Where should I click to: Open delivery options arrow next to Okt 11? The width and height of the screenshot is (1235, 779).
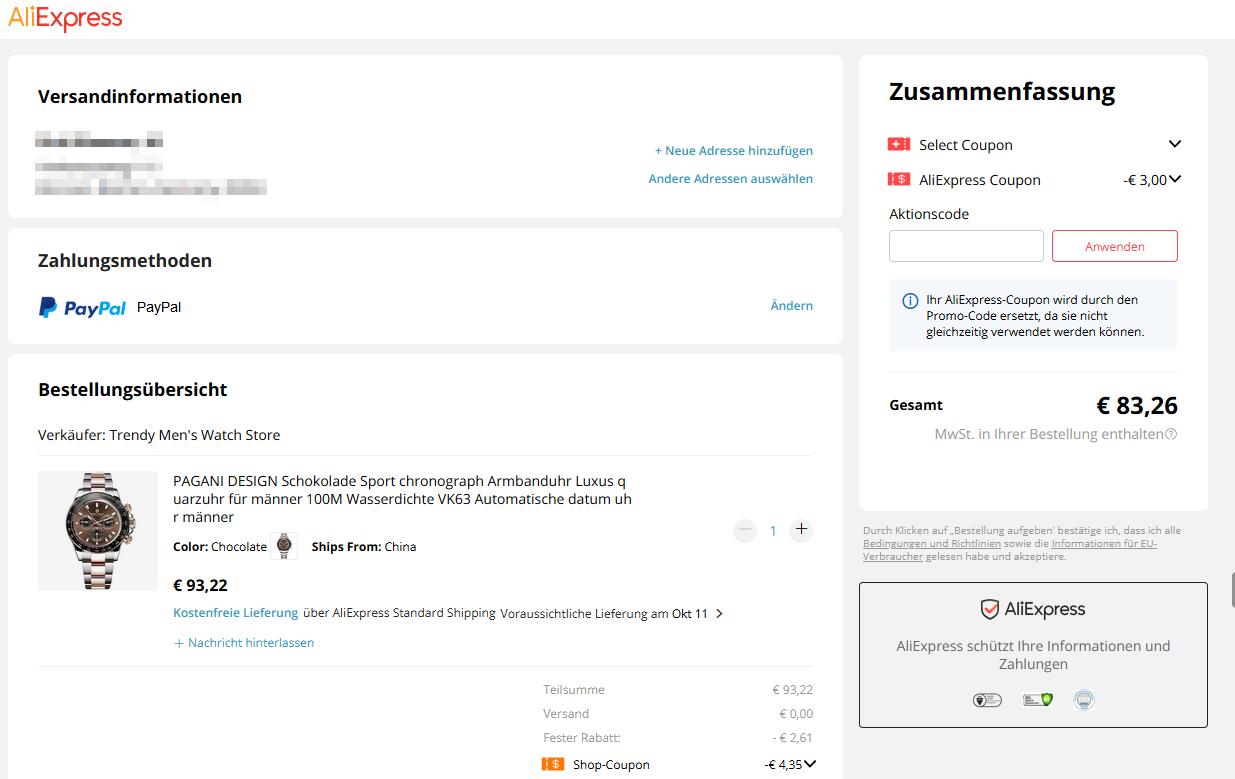point(719,614)
